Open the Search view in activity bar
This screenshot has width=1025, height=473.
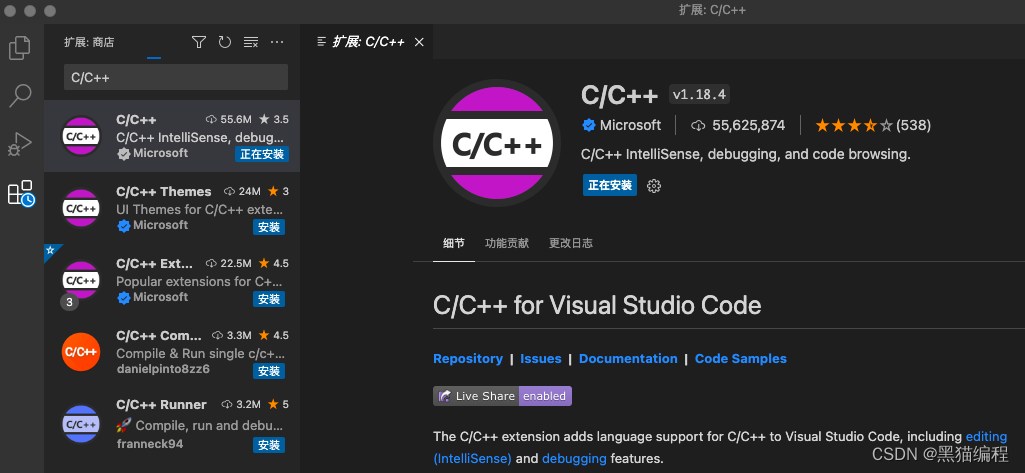point(20,95)
